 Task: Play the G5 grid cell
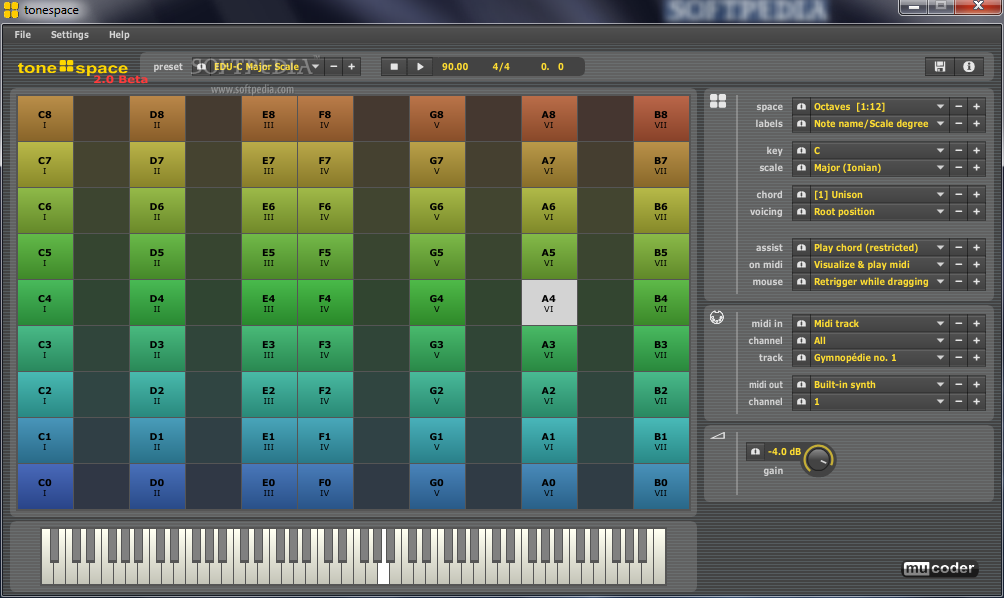tap(437, 257)
